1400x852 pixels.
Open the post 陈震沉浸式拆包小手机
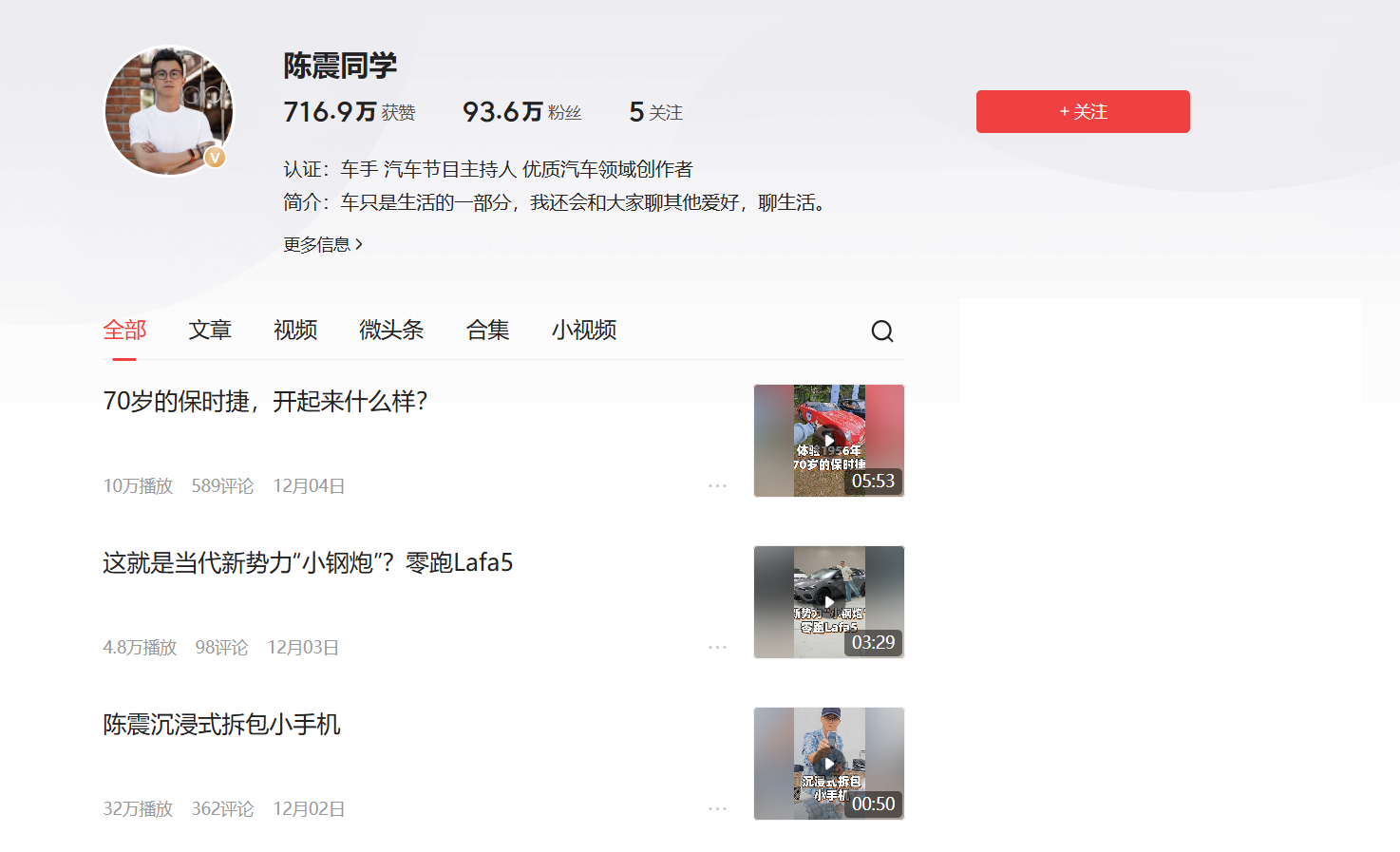coord(221,725)
